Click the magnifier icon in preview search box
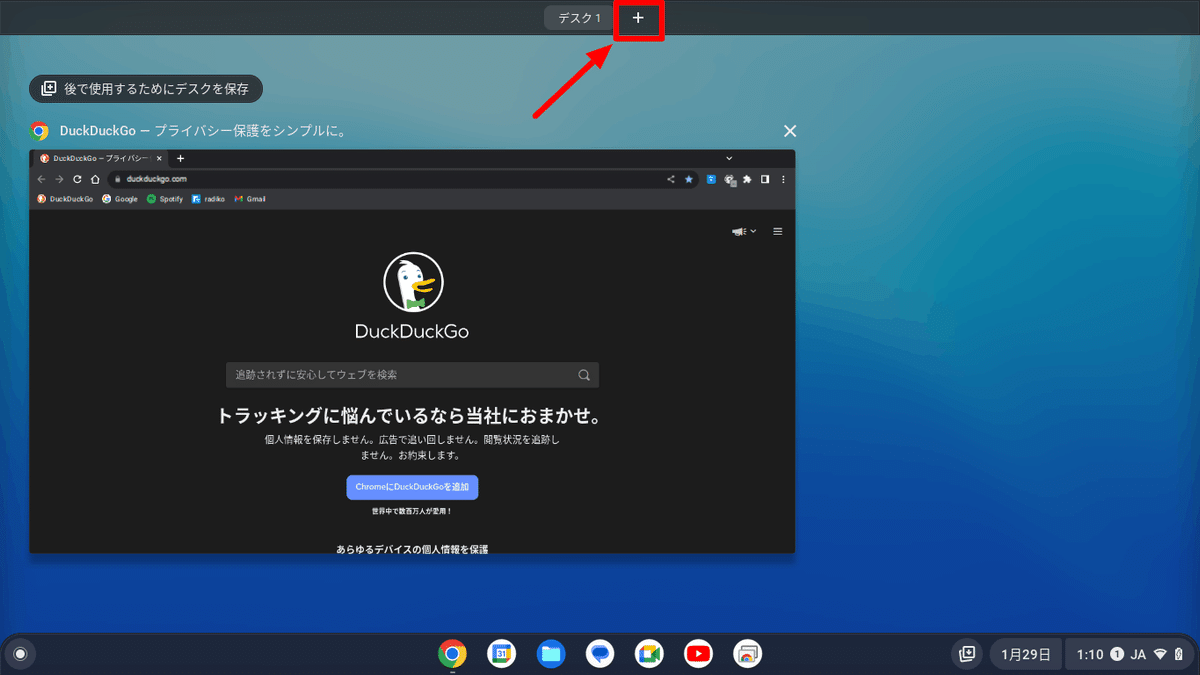Viewport: 1200px width, 675px height. click(x=584, y=375)
